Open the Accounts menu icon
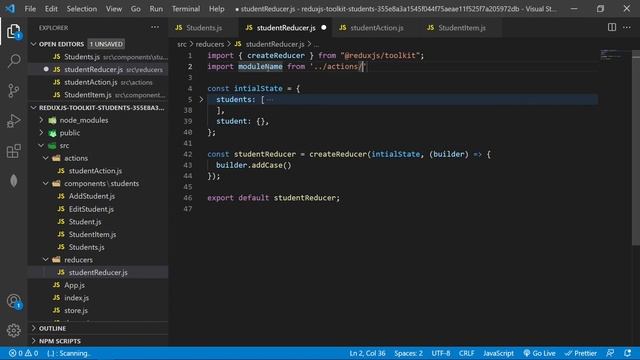 13,301
